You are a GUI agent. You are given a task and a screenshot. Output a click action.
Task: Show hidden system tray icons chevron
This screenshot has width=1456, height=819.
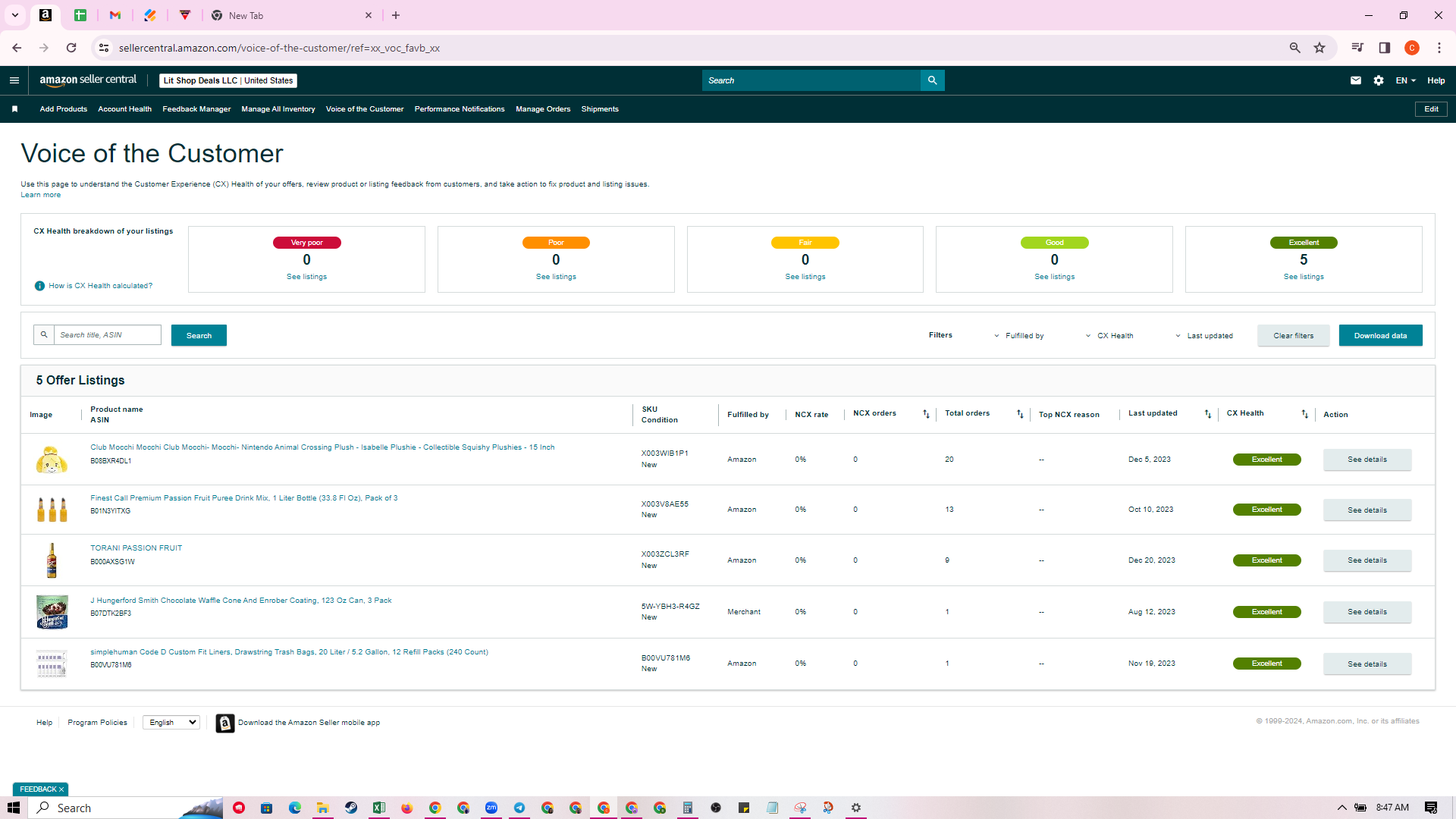click(x=1341, y=808)
